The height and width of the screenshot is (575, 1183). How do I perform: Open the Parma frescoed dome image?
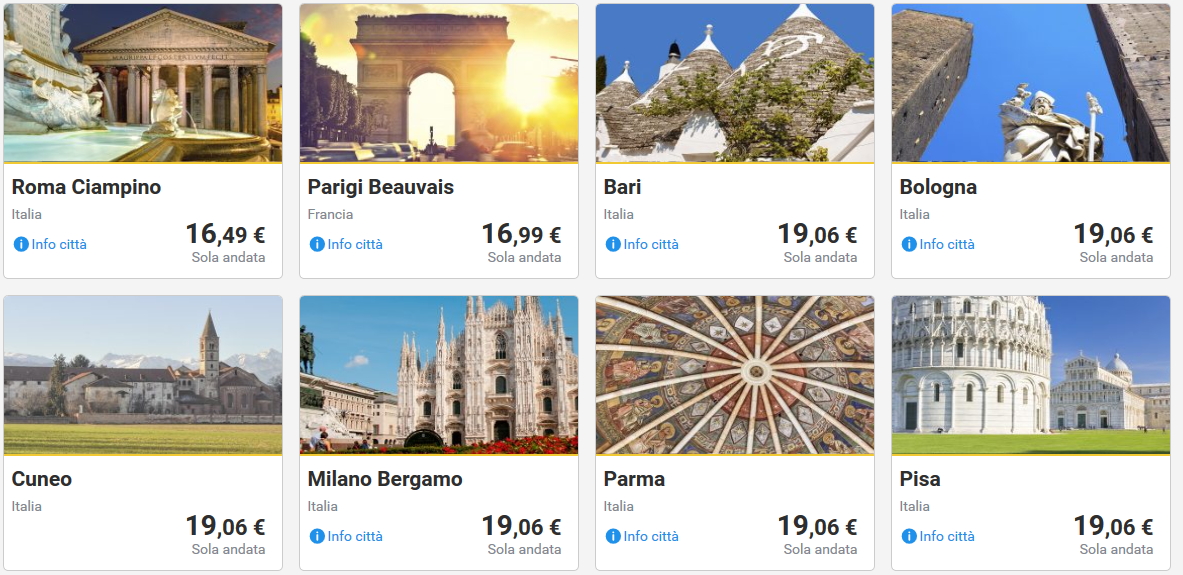pyautogui.click(x=735, y=375)
